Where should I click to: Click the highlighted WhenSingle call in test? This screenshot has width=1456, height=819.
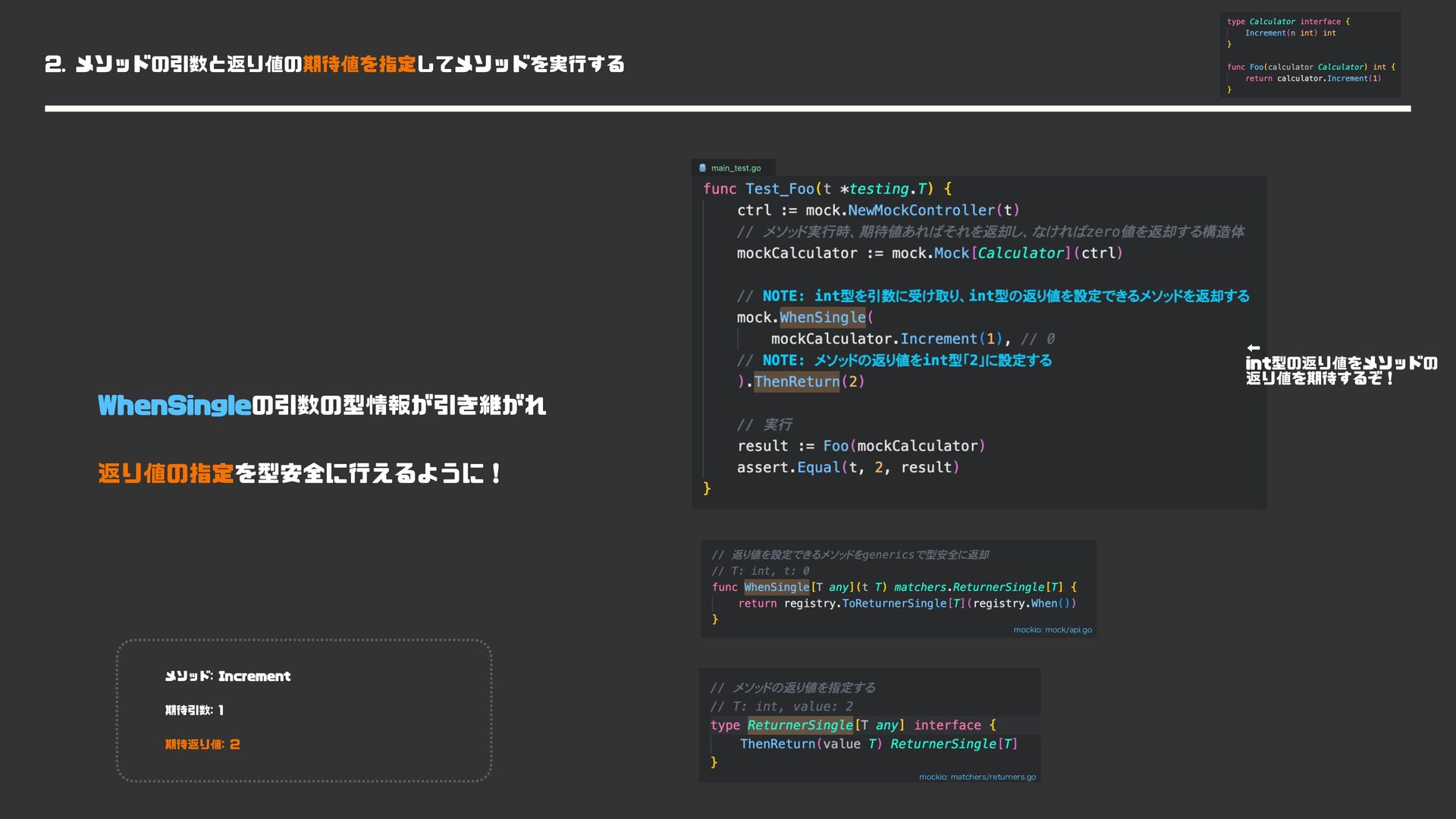(823, 318)
